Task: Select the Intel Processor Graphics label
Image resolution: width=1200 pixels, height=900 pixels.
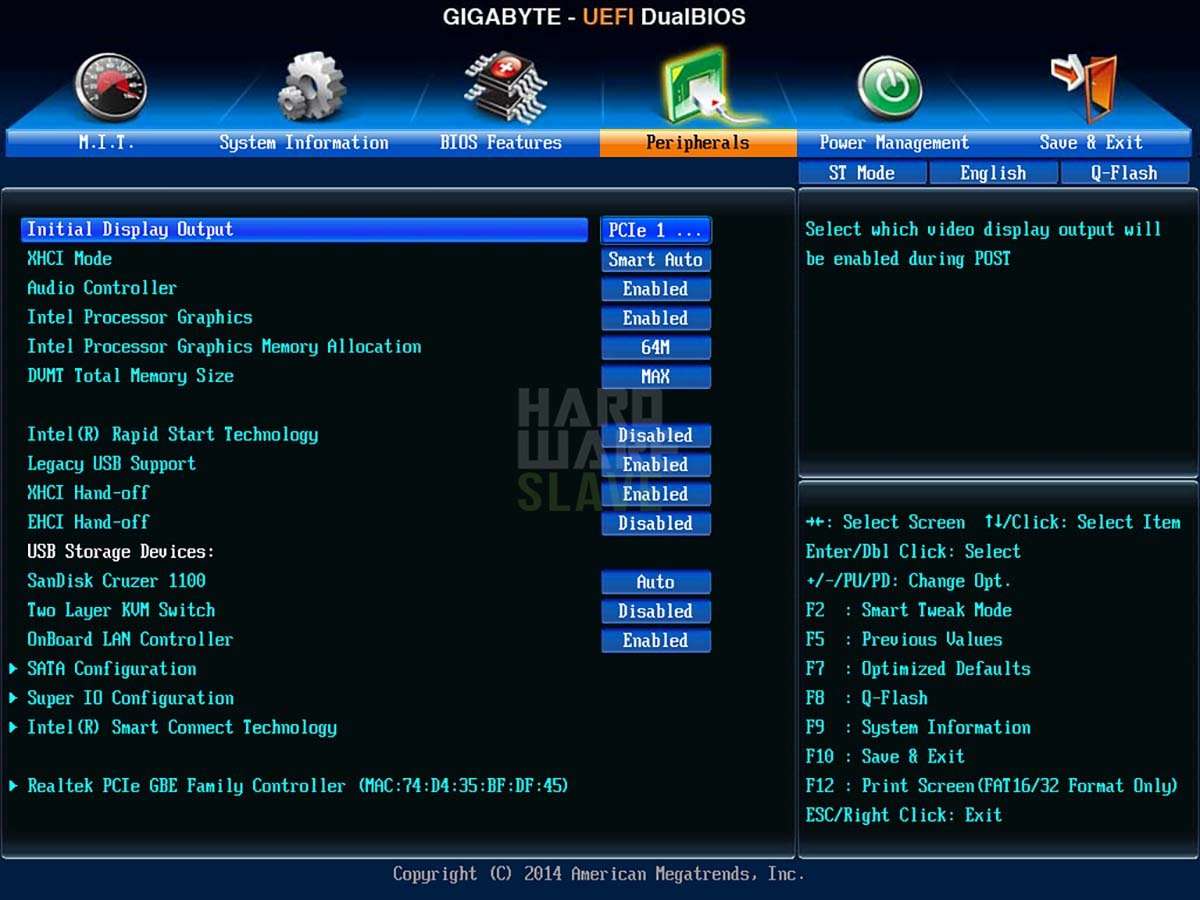Action: (139, 317)
